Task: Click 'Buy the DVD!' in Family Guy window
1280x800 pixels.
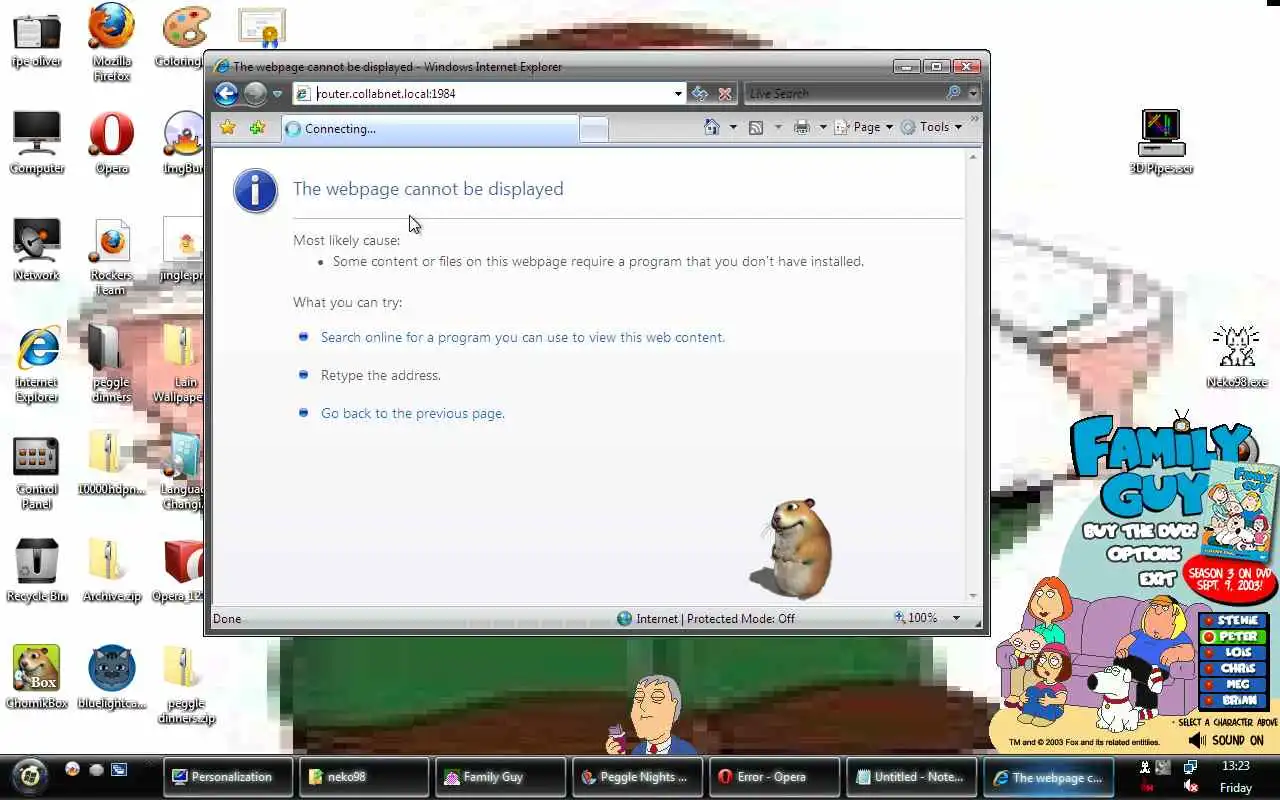Action: 1140,531
